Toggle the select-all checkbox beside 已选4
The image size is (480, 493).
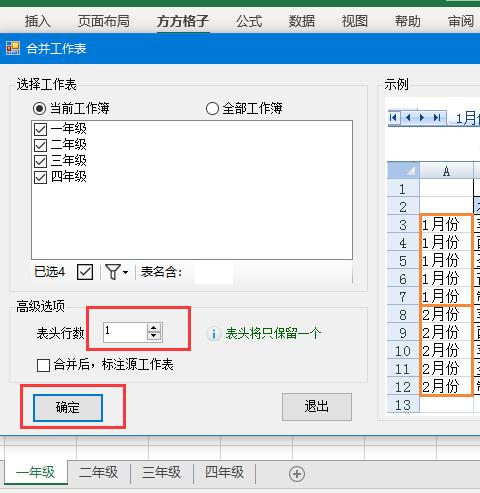[x=85, y=272]
